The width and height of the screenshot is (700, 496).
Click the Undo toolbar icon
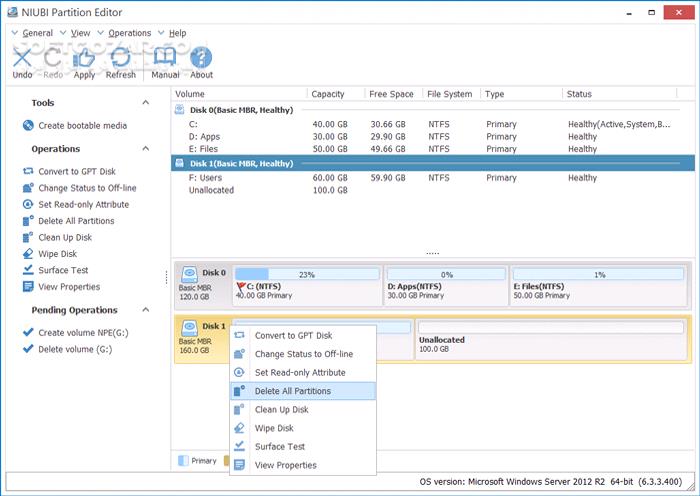click(22, 58)
